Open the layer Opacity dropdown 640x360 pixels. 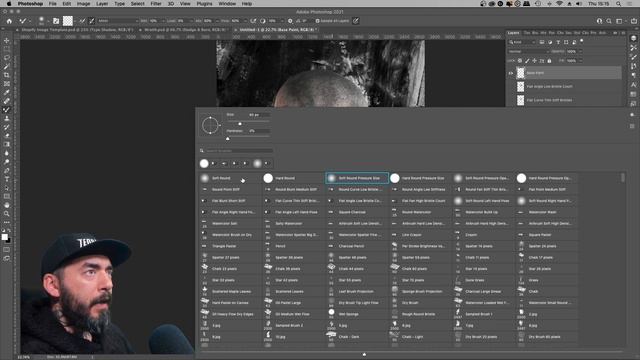(580, 52)
